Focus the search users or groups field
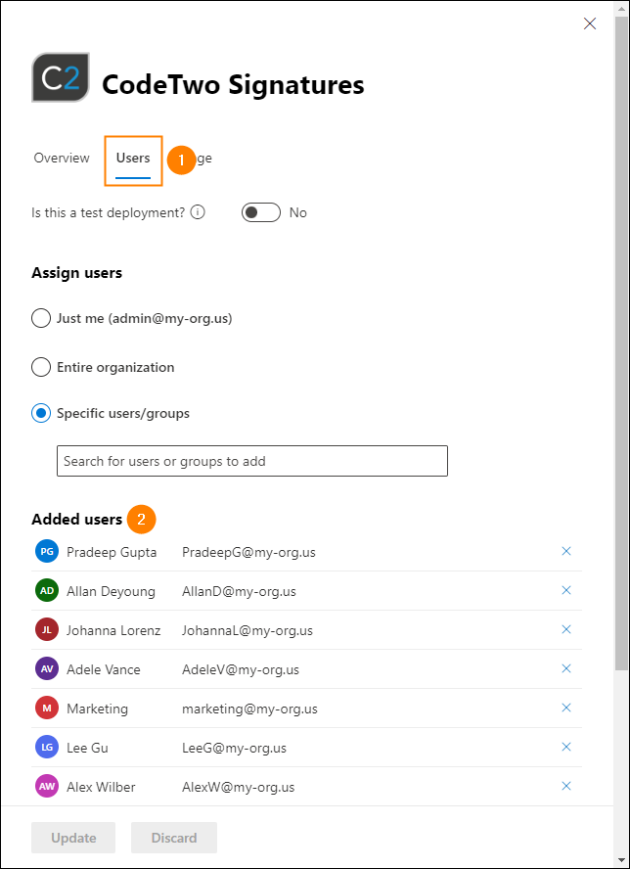Viewport: 630px width, 869px height. click(252, 461)
